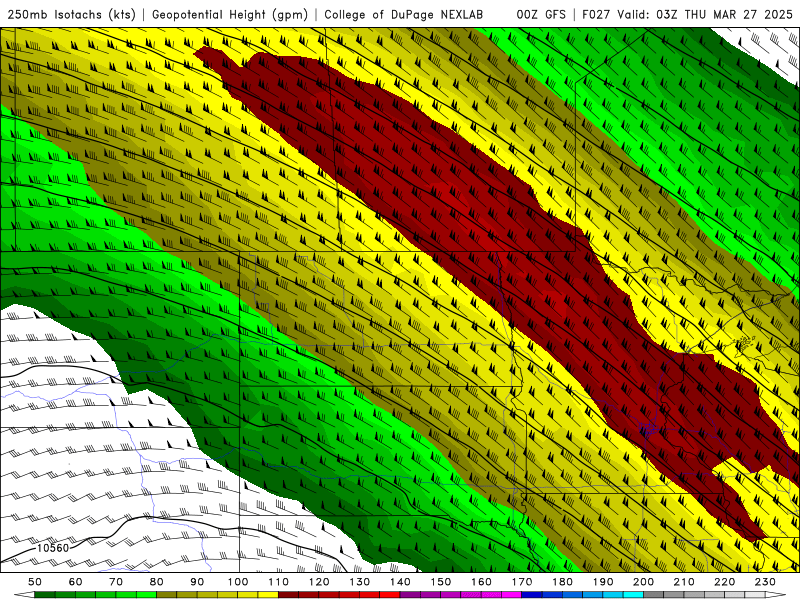This screenshot has height=600, width=800.
Task: Click the 'College of DuPage NEXLAB' label
Action: (x=404, y=14)
